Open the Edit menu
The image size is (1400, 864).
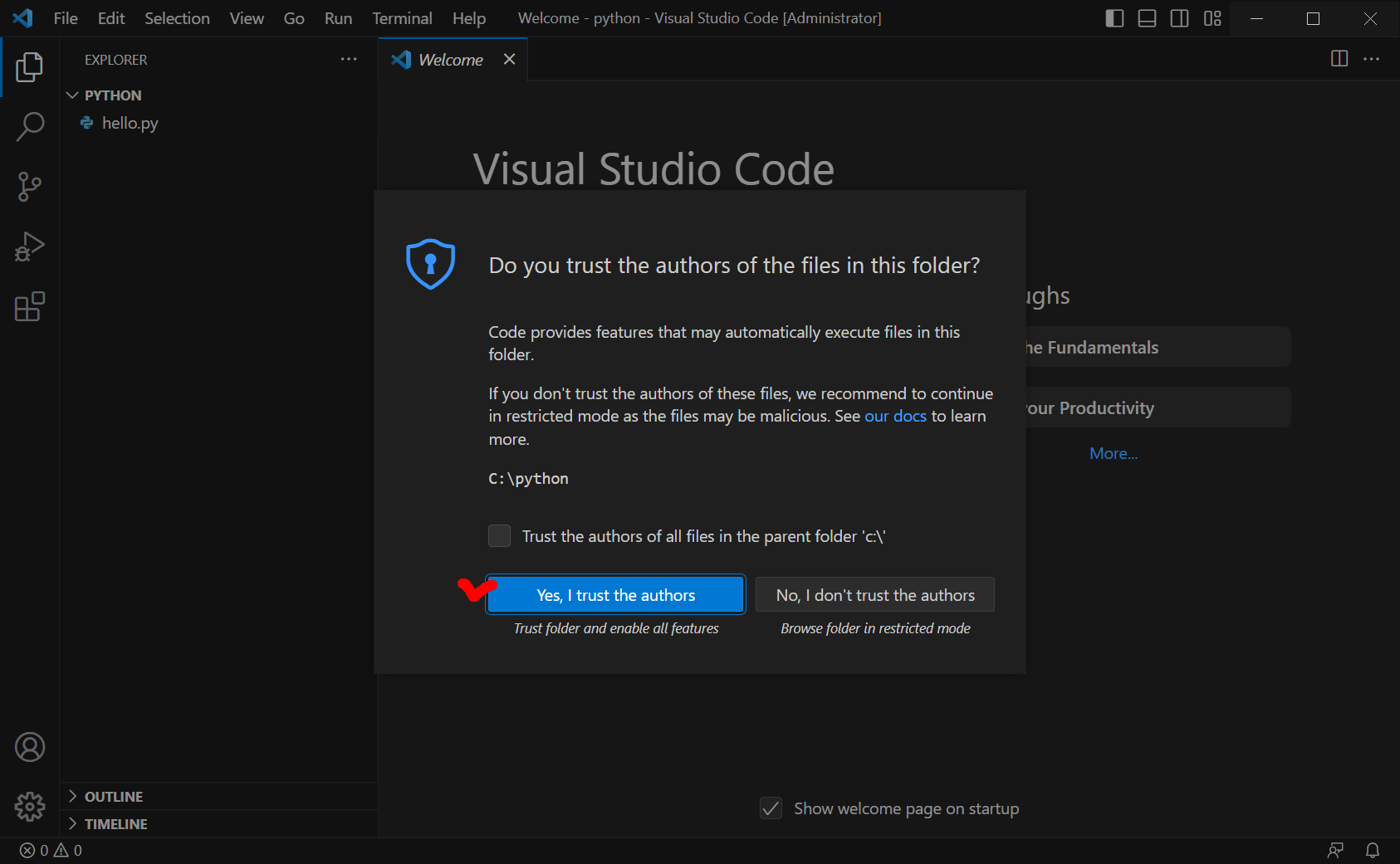pos(111,18)
